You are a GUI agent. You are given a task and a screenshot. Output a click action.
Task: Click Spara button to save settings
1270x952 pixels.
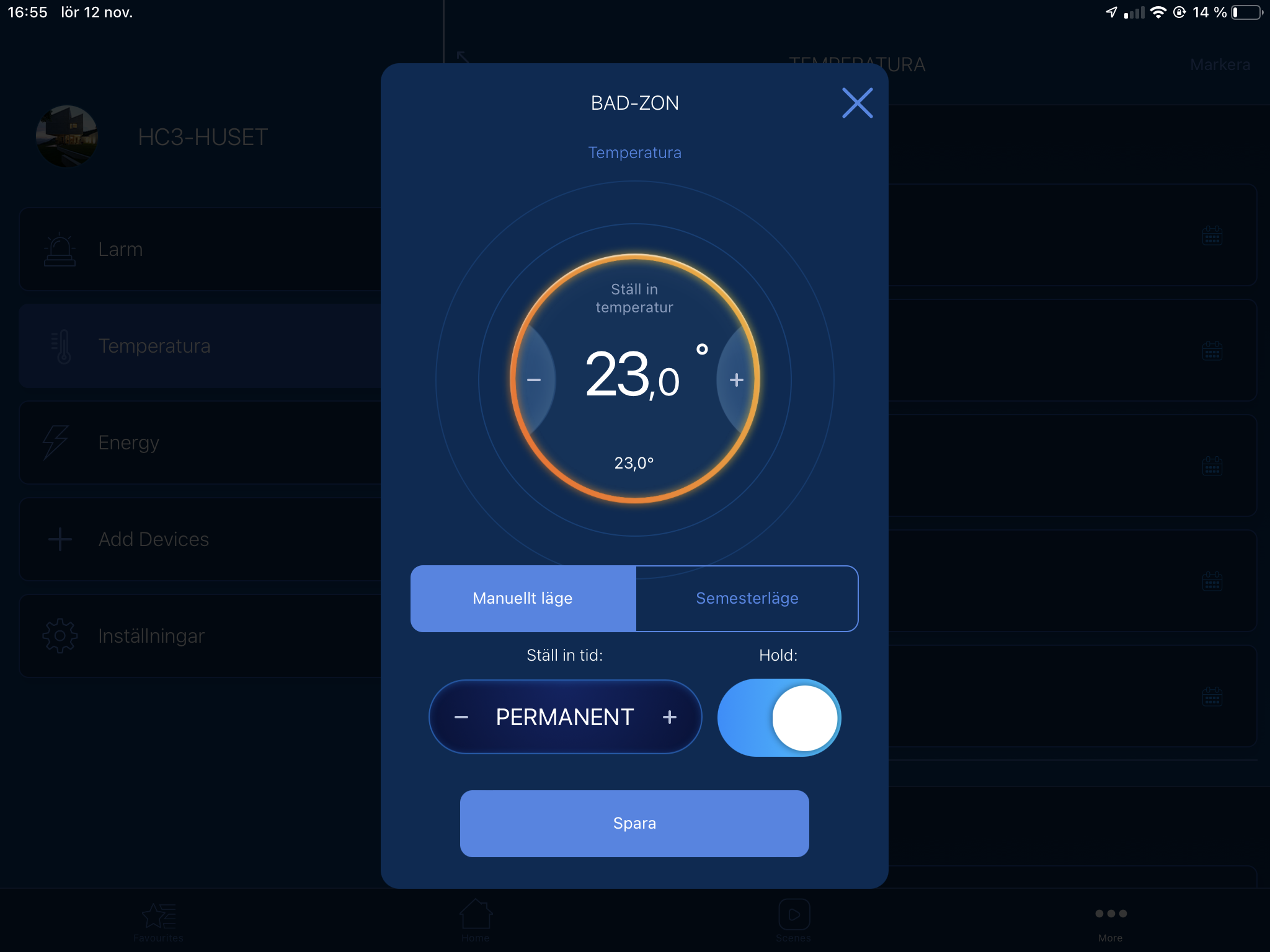click(x=635, y=822)
